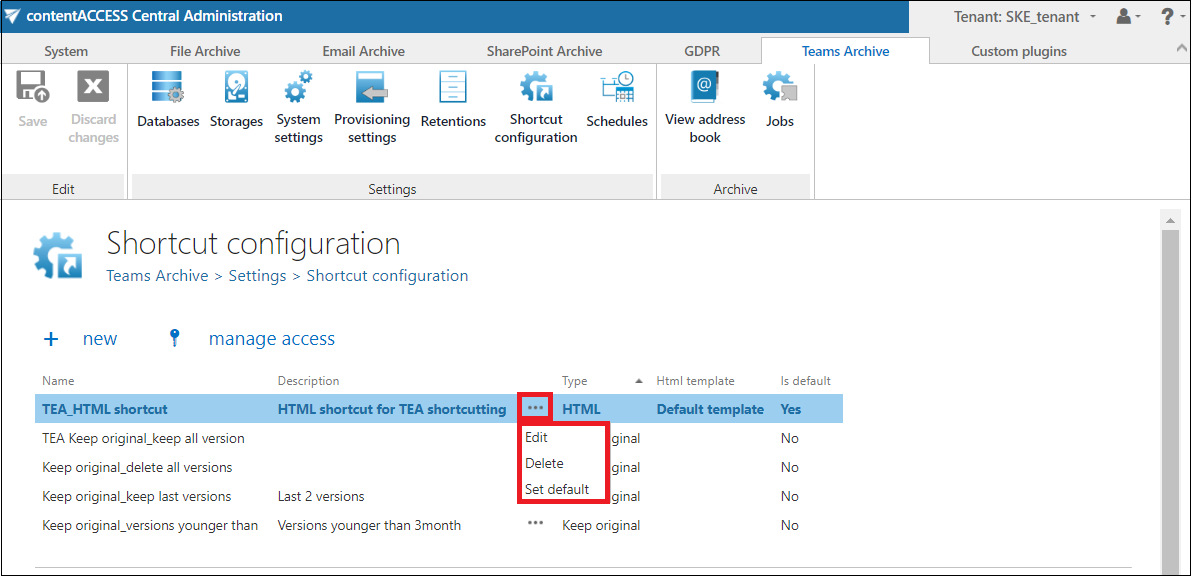
Task: Switch to the Email Archive tab
Action: (x=363, y=51)
